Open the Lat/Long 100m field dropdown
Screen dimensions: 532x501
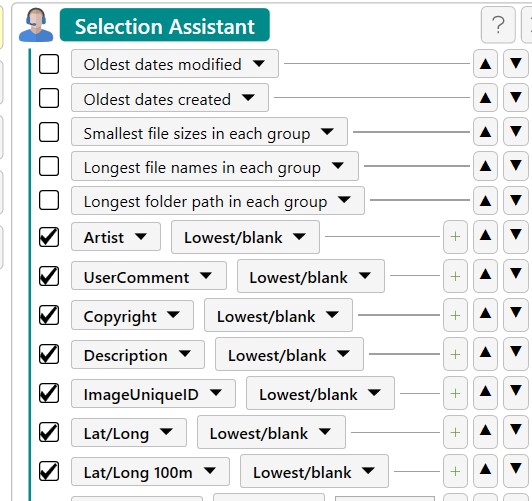click(150, 471)
